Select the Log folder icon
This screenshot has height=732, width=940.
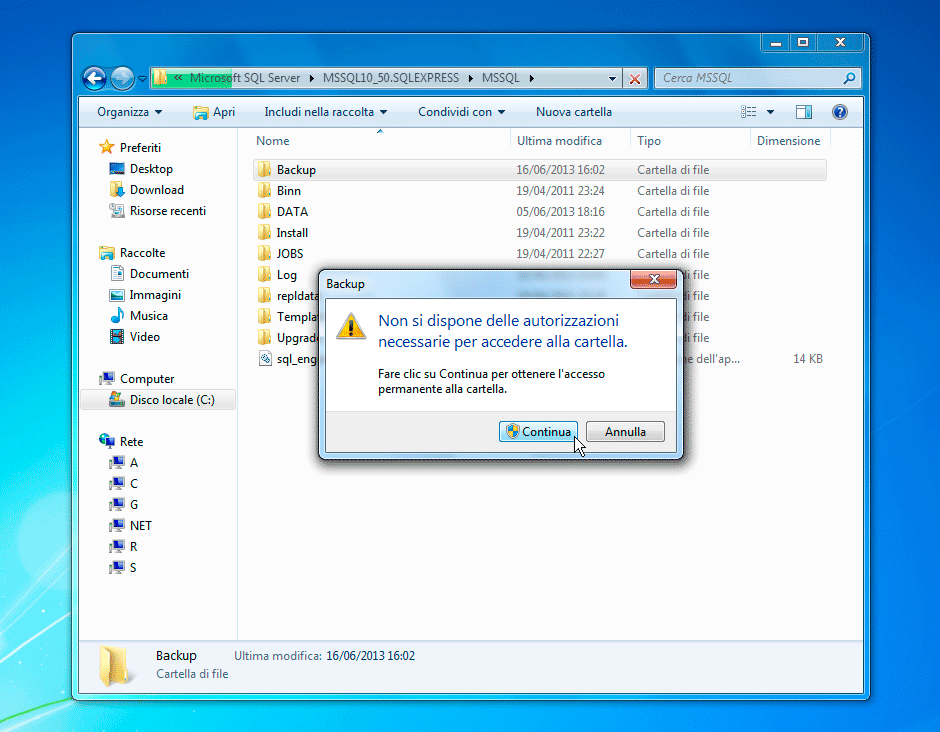point(264,275)
